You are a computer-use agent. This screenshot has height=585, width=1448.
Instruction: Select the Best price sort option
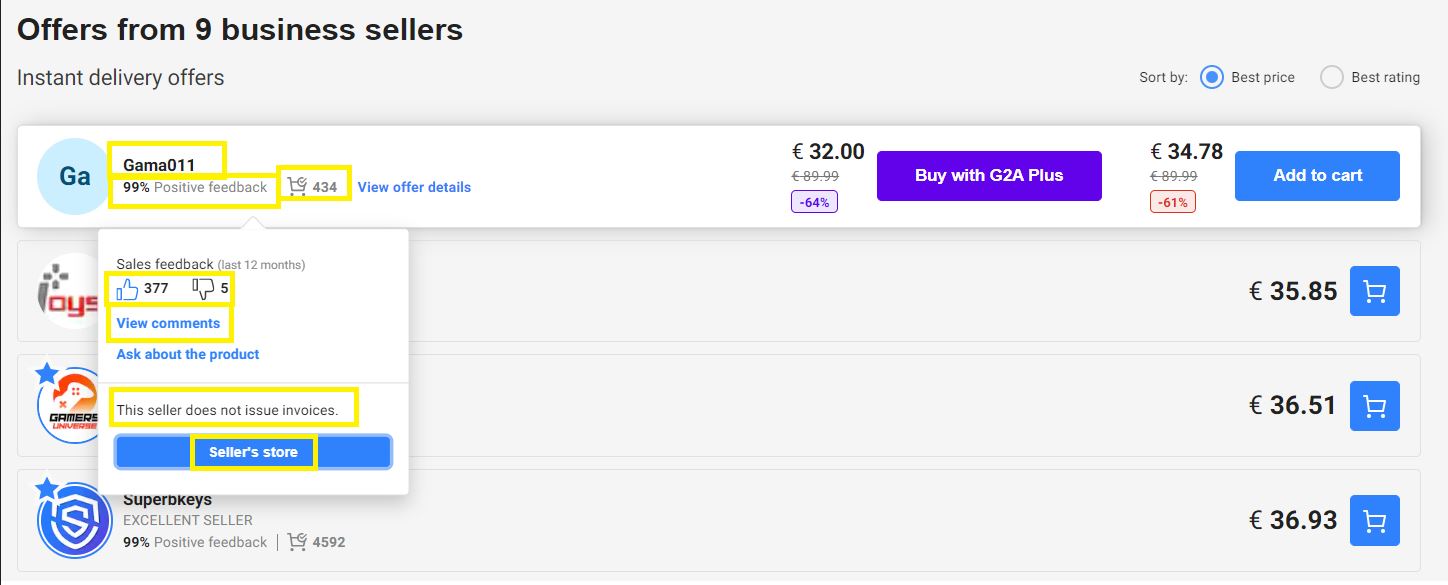click(x=1211, y=76)
